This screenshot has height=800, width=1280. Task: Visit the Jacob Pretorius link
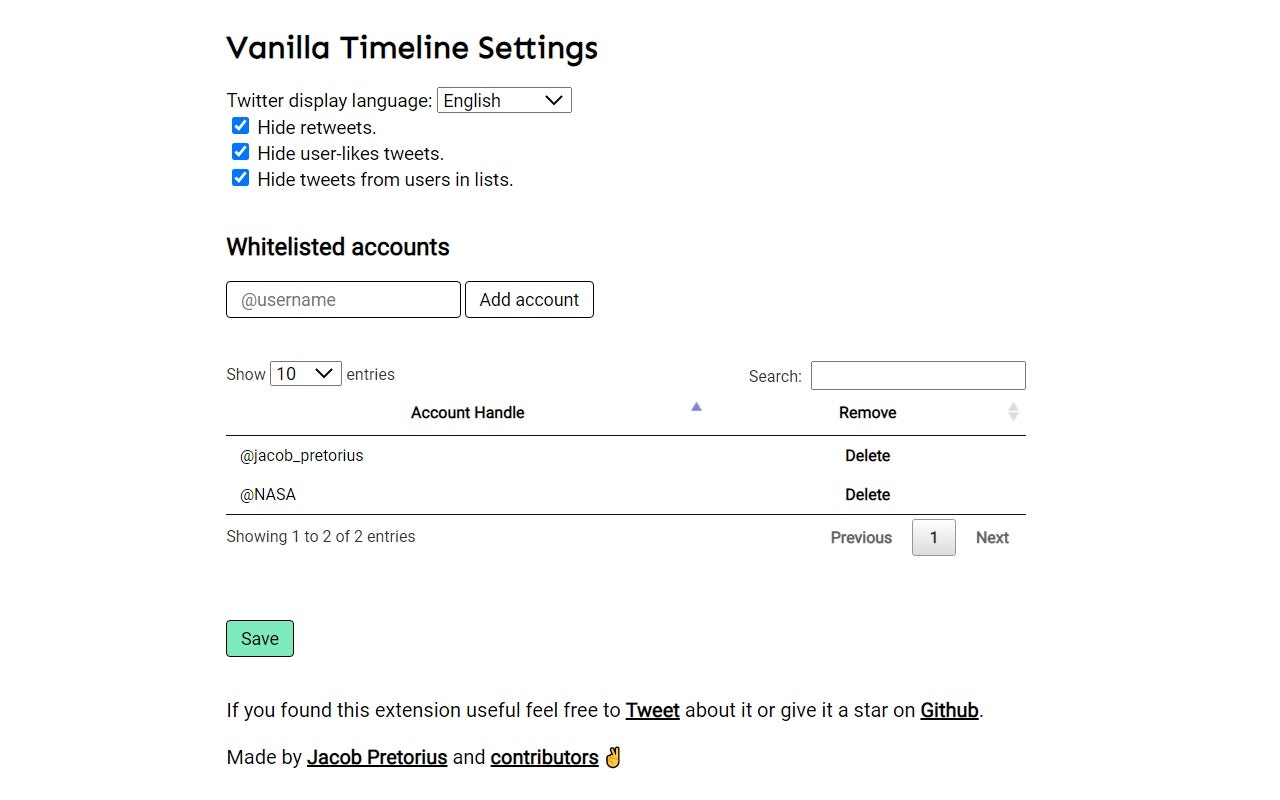pos(377,757)
